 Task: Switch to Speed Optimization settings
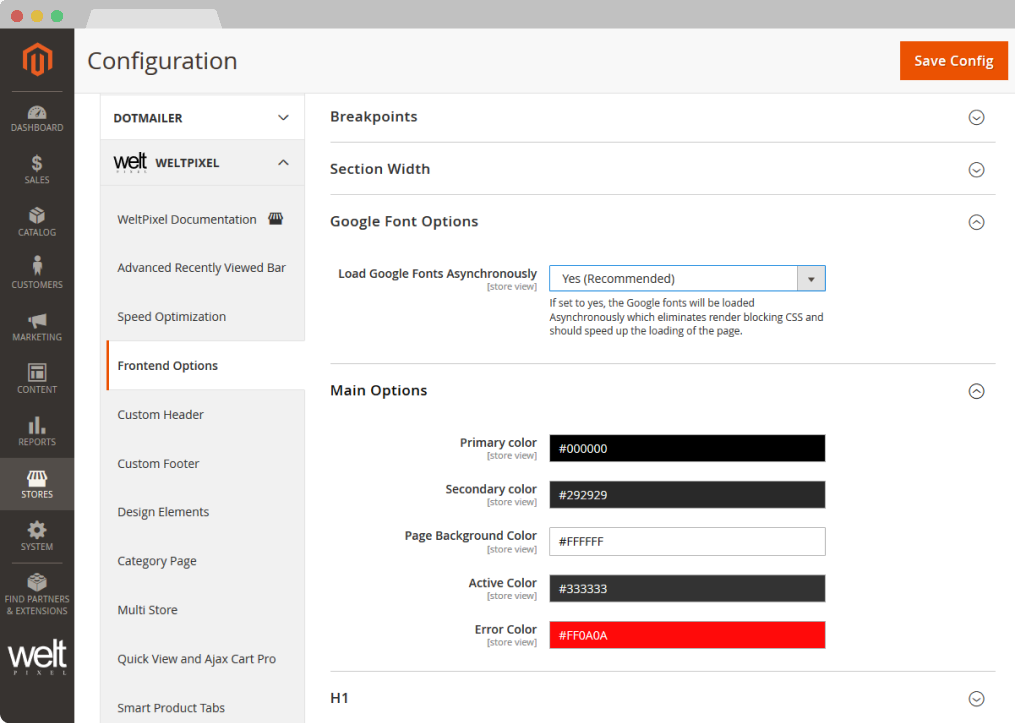point(172,317)
